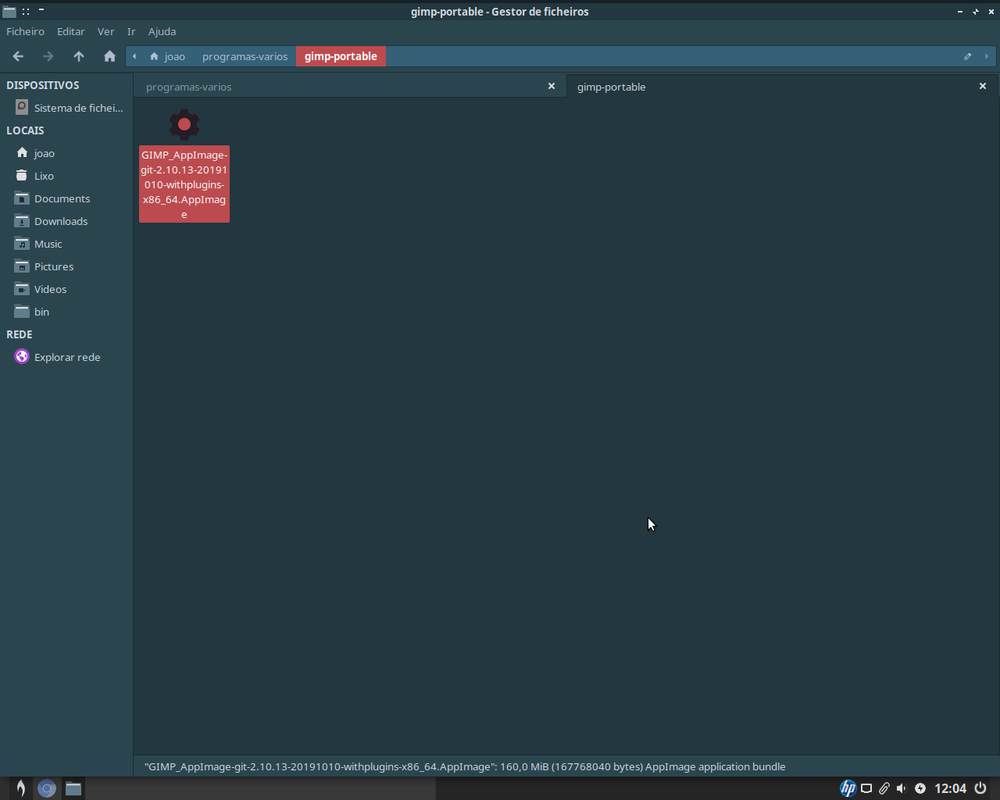
Task: Open the volume control in tray
Action: (x=901, y=789)
